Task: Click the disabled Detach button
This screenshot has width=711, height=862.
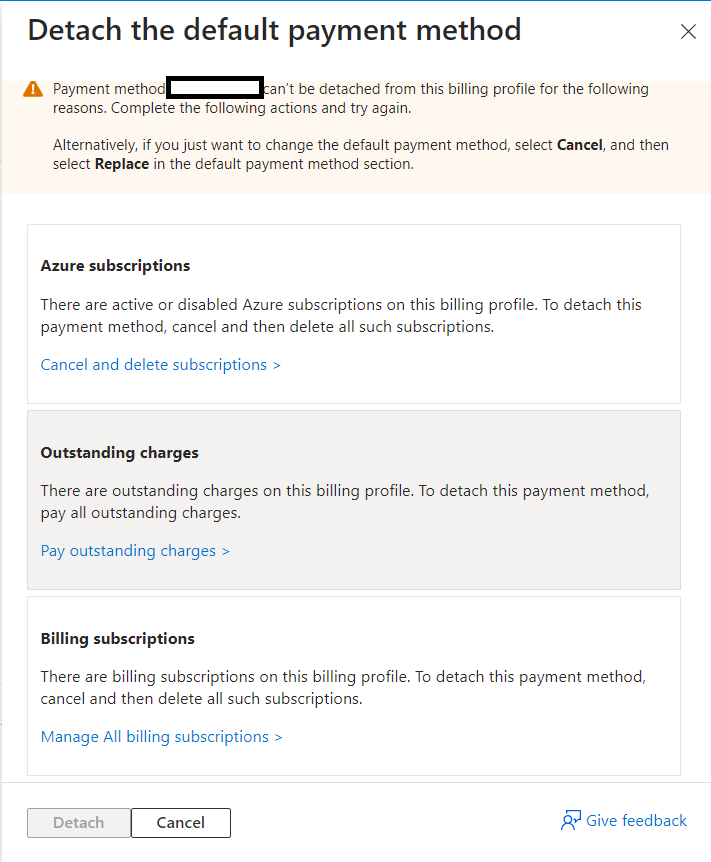Action: [78, 822]
